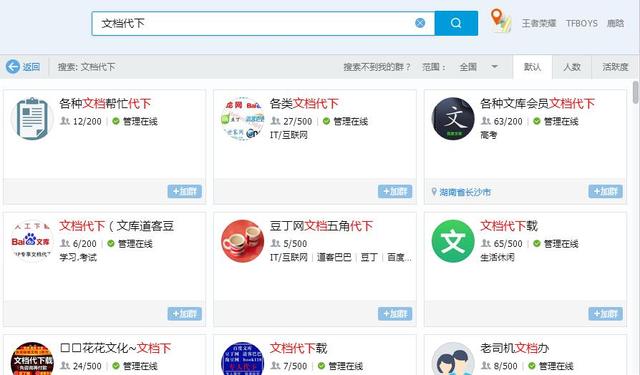Click location pin beside 湖南省长沙市
The height and width of the screenshot is (375, 640).
click(434, 191)
